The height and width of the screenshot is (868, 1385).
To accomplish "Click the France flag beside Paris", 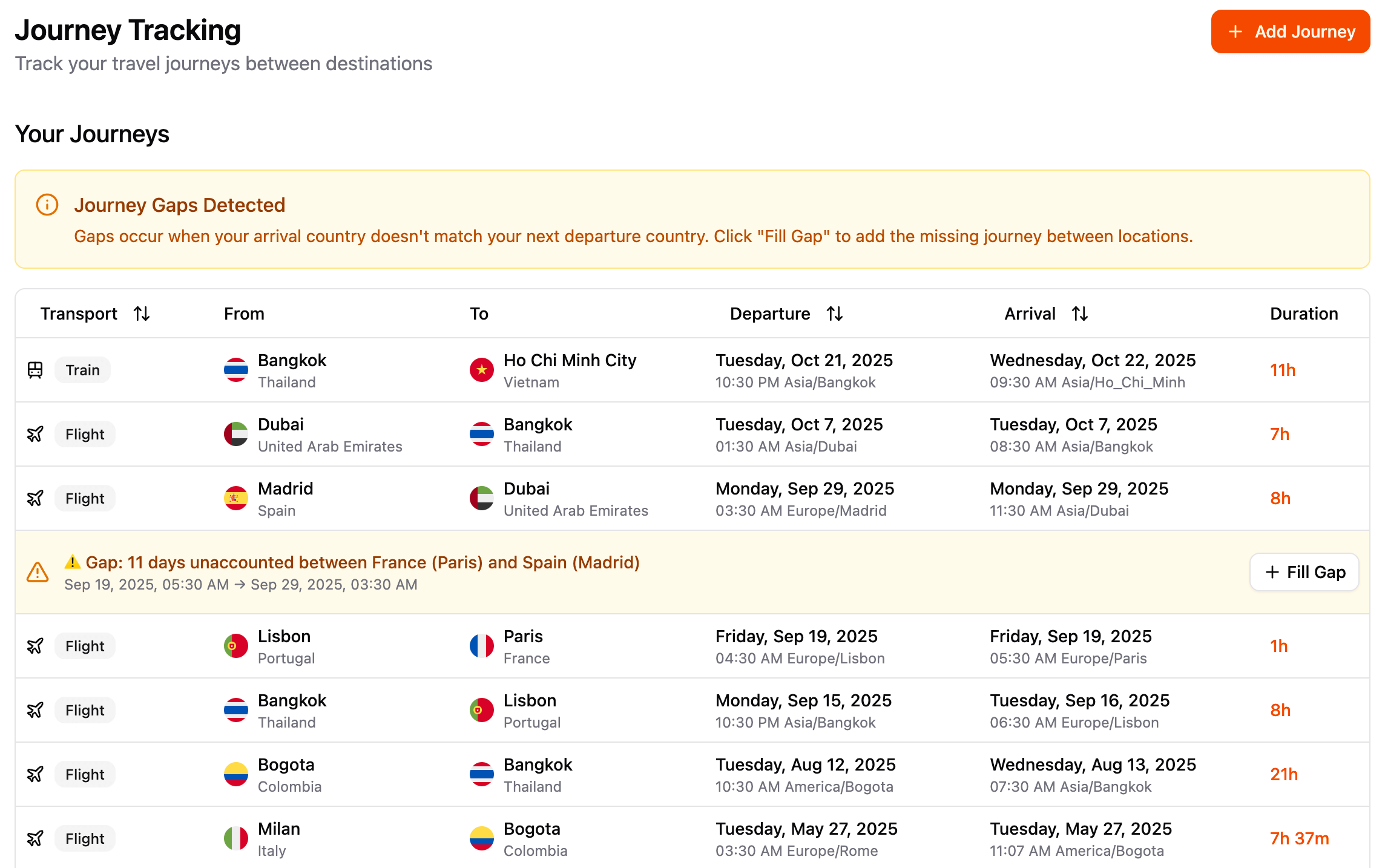I will (x=481, y=646).
